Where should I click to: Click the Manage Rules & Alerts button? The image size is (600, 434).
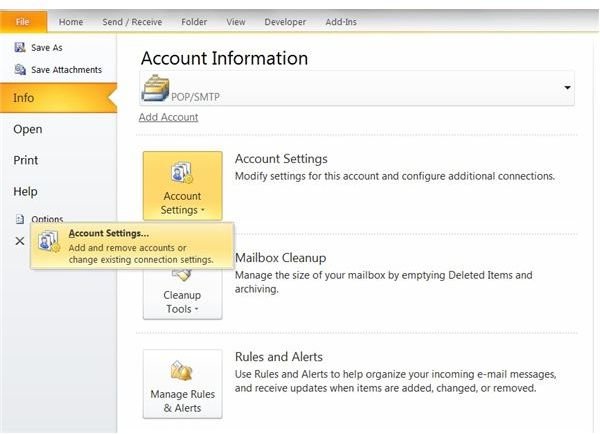[x=183, y=384]
